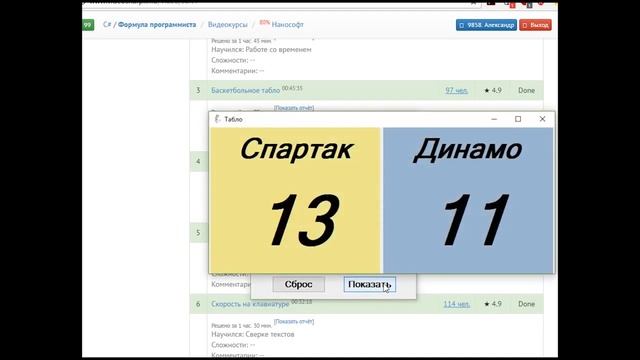Open the 97 чел. link
The image size is (640, 360).
pyautogui.click(x=456, y=90)
